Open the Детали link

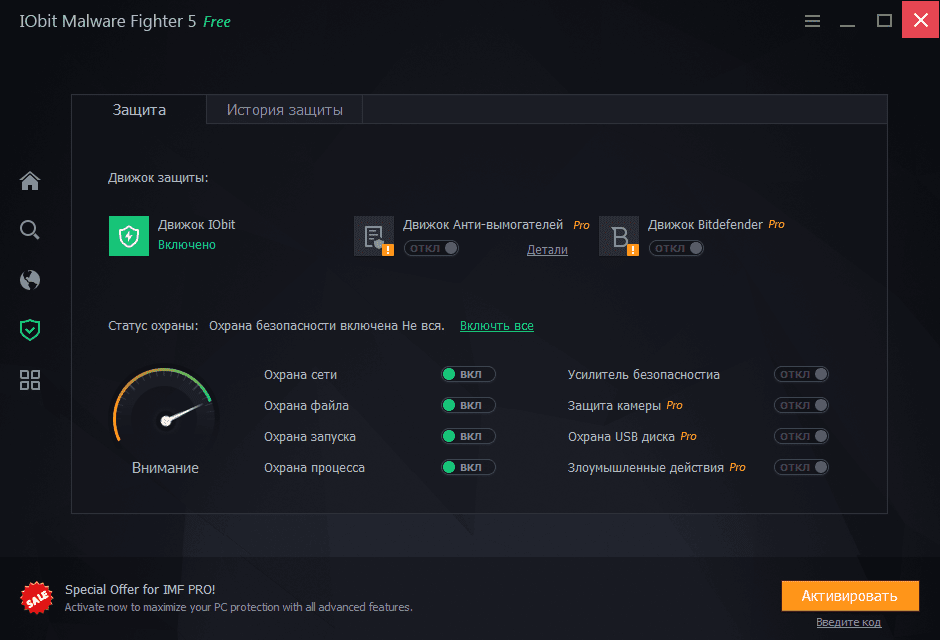click(547, 250)
